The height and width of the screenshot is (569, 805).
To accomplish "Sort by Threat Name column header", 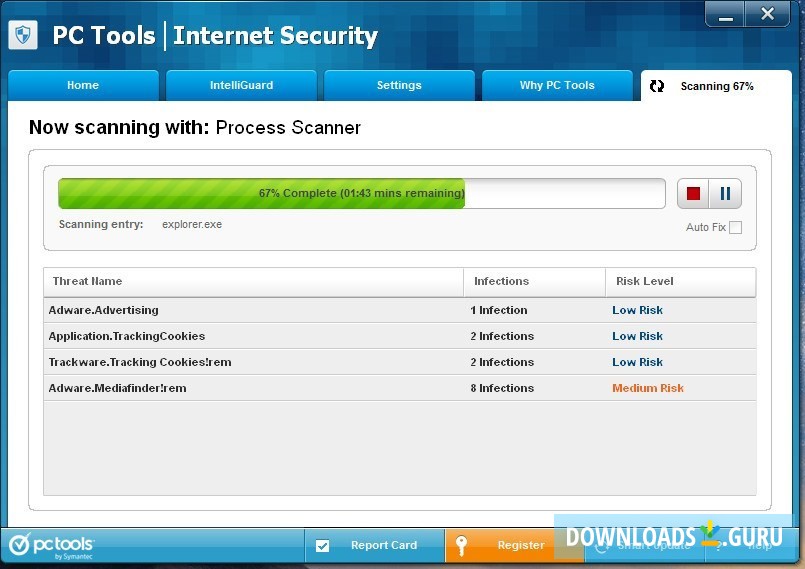I will pos(254,281).
